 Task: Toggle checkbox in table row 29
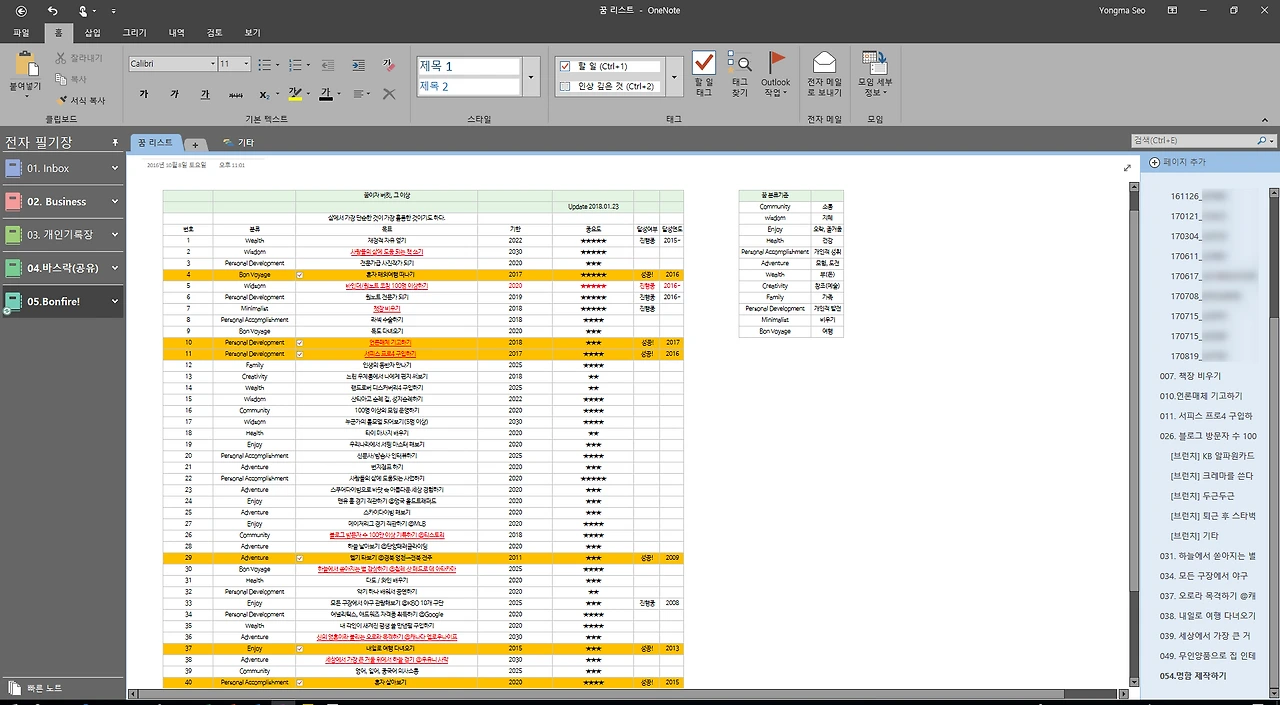pyautogui.click(x=300, y=558)
